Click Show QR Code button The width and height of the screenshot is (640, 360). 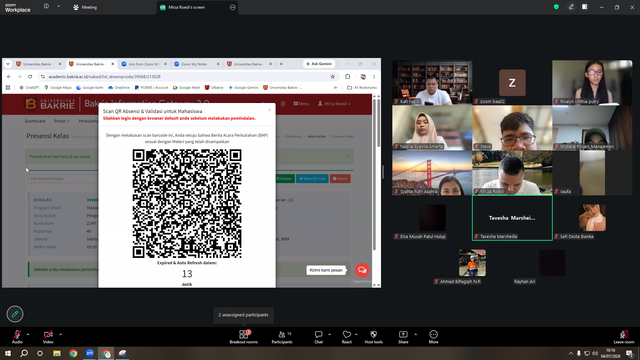click(312, 179)
